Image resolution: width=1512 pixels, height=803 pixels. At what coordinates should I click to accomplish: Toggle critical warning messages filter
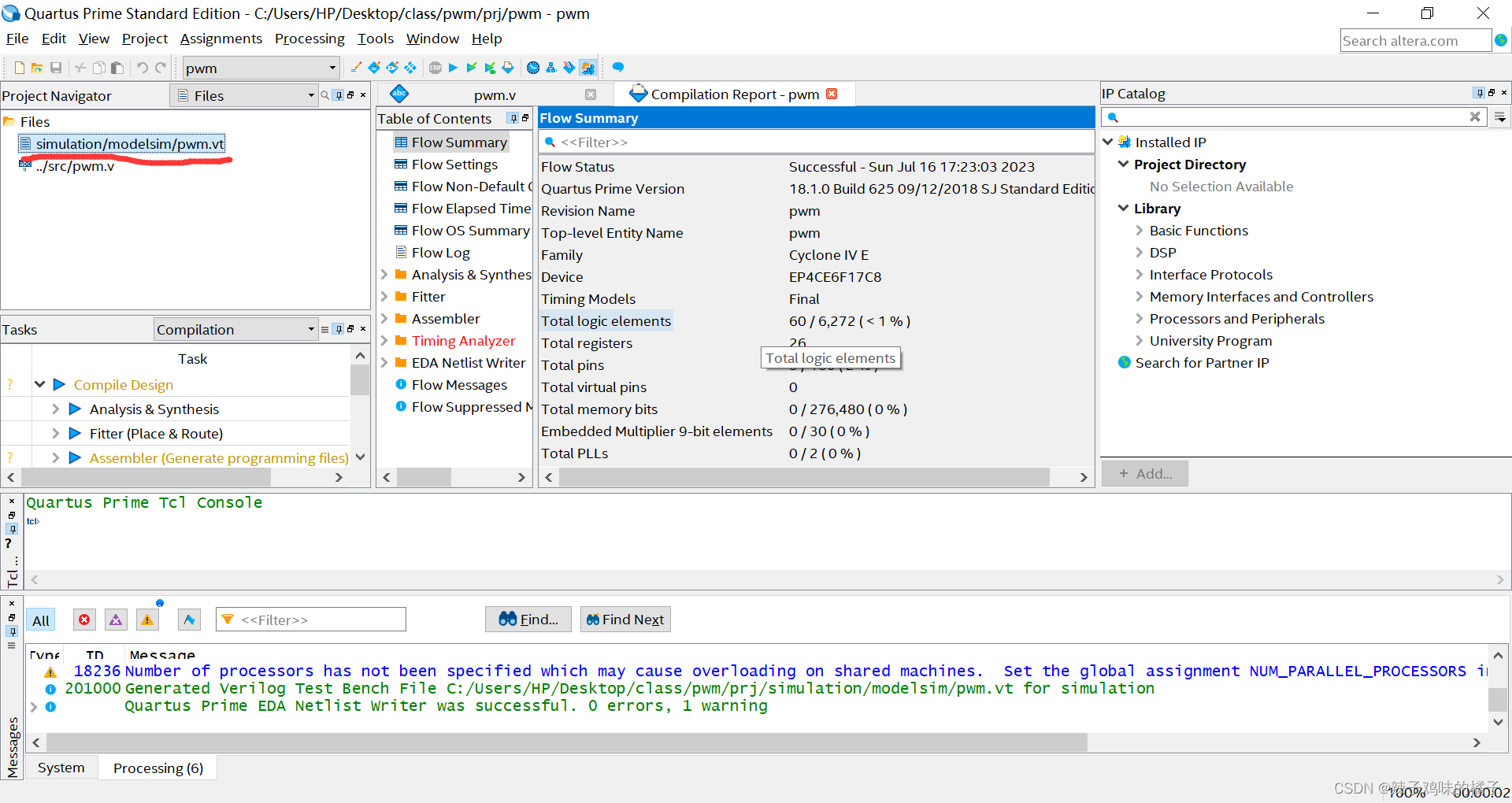(116, 620)
